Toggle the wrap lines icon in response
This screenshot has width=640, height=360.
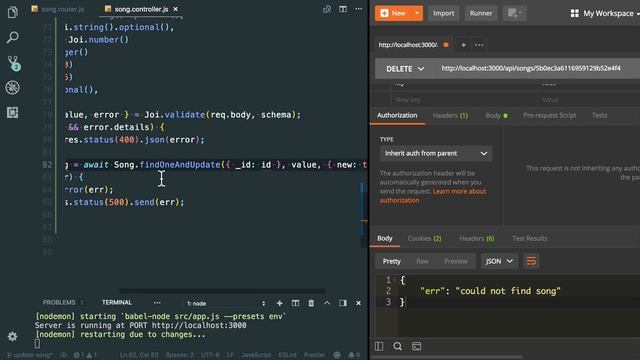pos(531,261)
